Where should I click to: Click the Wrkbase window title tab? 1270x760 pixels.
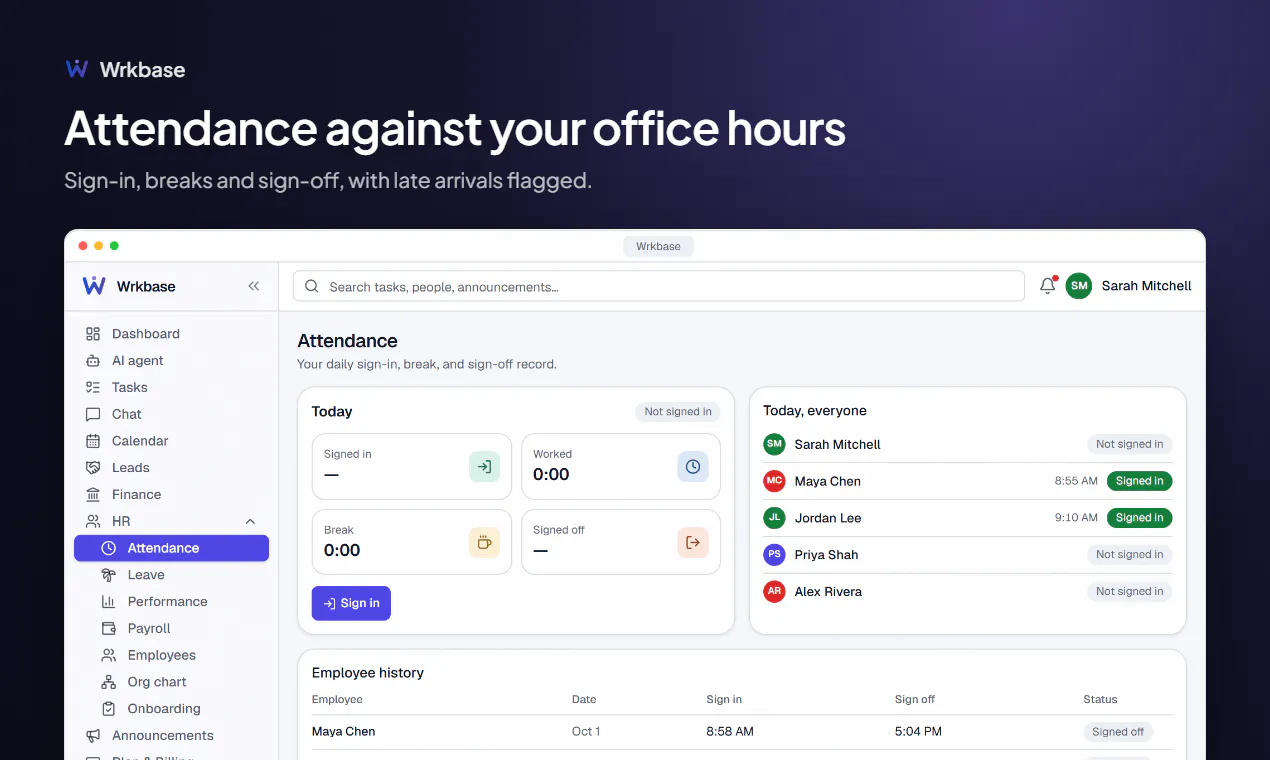click(x=658, y=246)
